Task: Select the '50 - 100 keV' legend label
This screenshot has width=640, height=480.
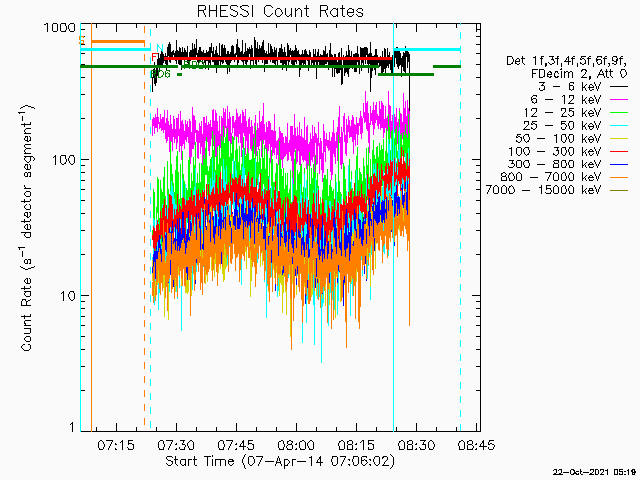Action: tap(558, 138)
